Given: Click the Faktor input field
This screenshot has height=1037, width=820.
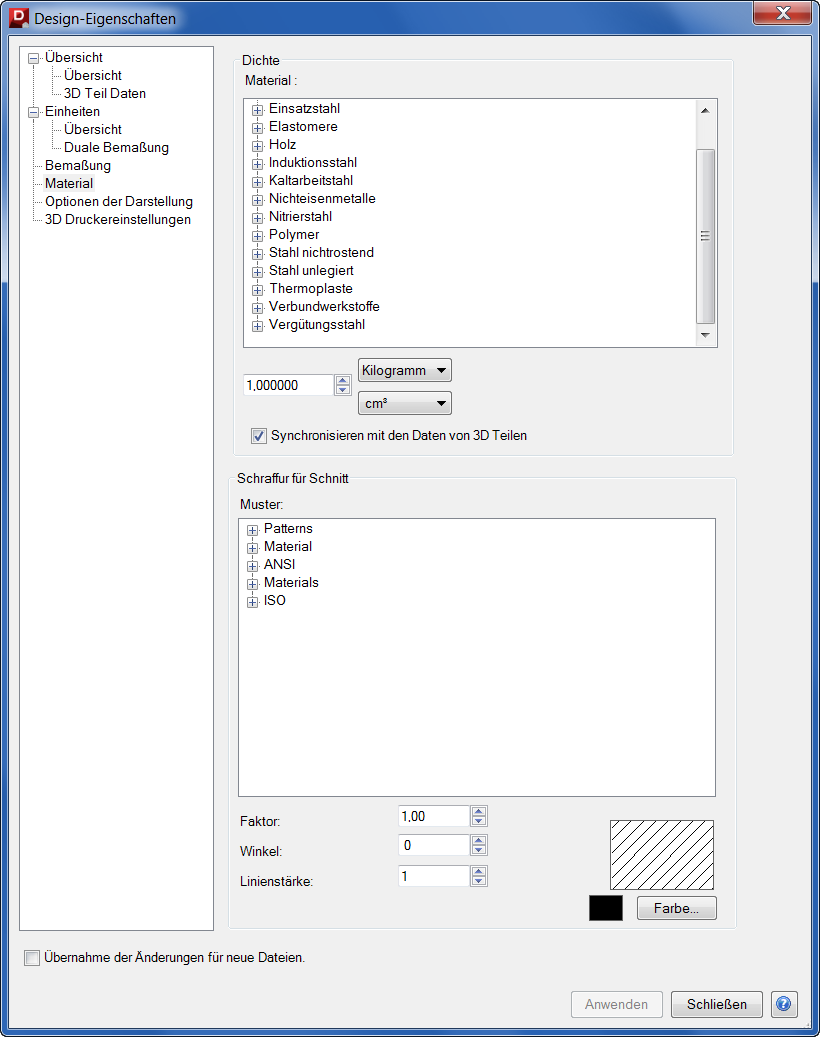Looking at the screenshot, I should click(434, 816).
